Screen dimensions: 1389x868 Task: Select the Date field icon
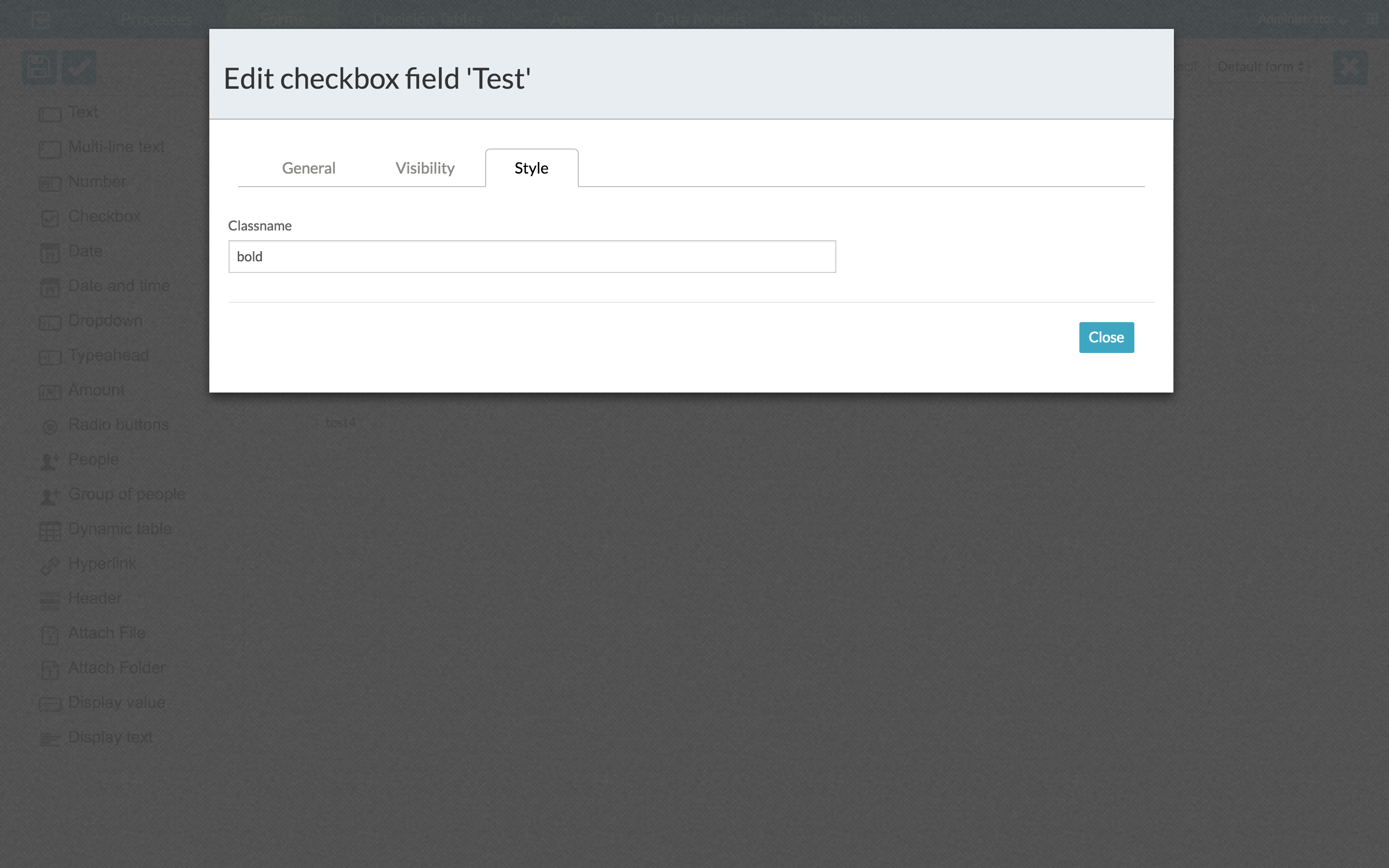click(50, 253)
